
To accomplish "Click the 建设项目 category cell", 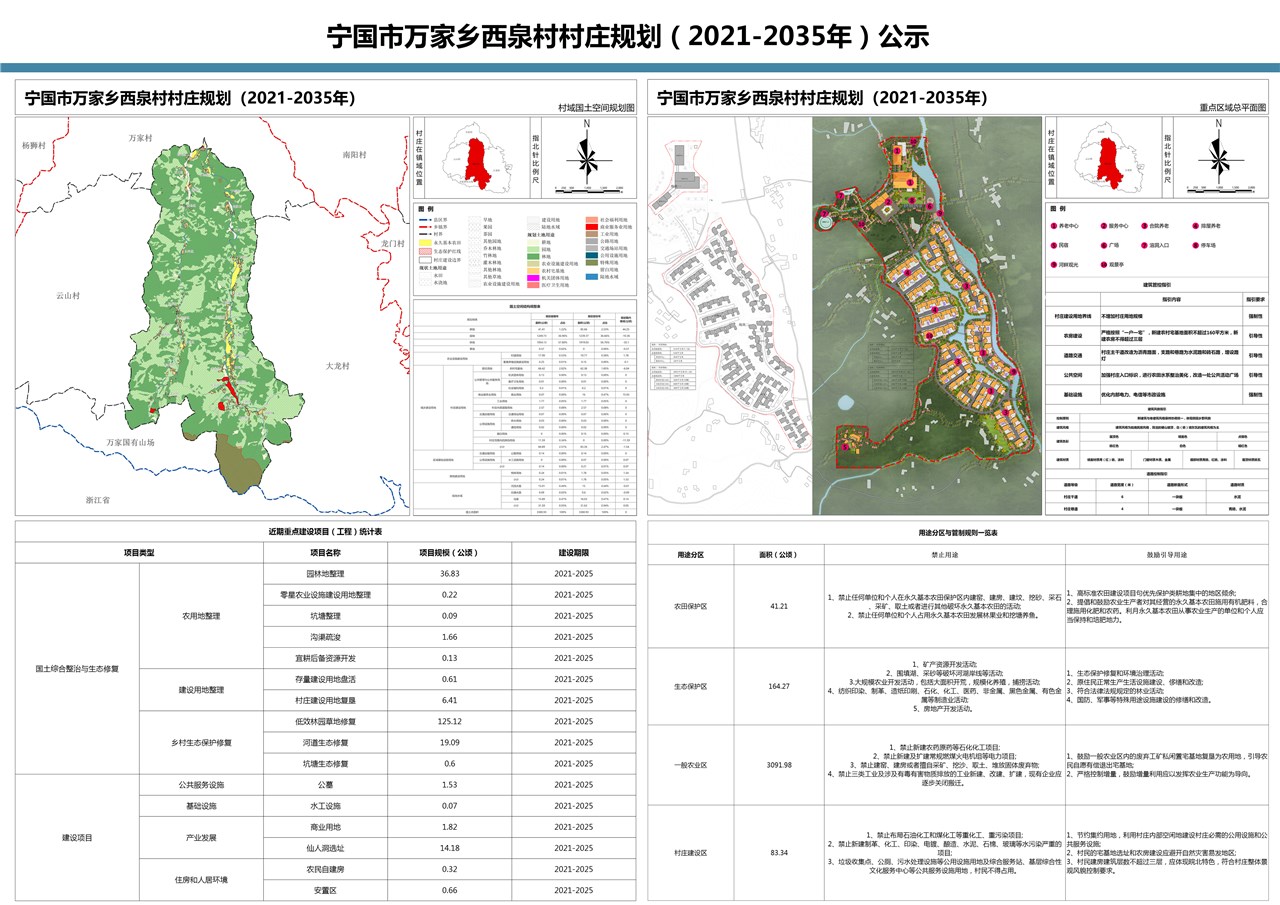I will [x=76, y=837].
